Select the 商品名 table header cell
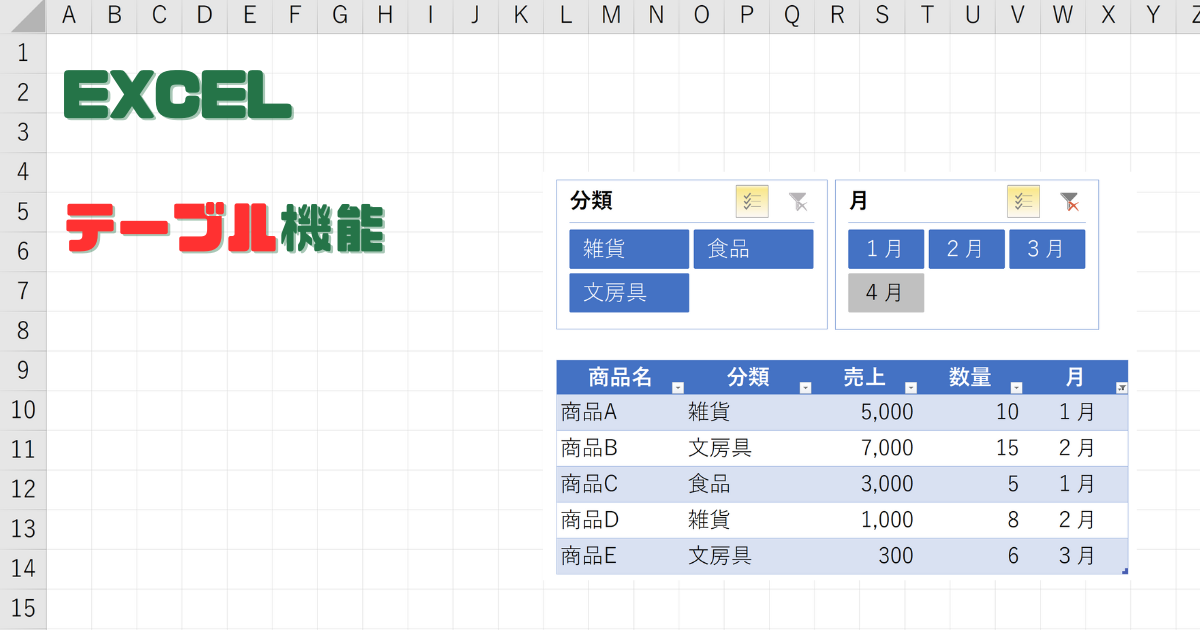This screenshot has width=1200, height=630. coord(620,377)
